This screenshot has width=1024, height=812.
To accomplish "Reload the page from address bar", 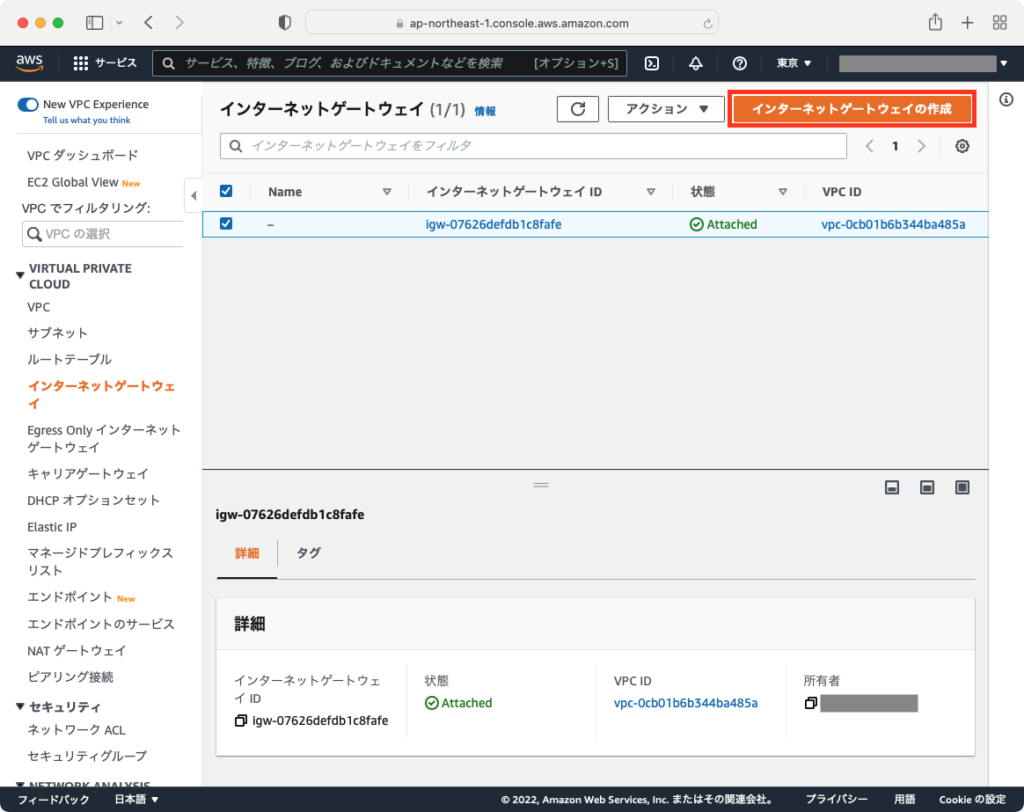I will [707, 24].
